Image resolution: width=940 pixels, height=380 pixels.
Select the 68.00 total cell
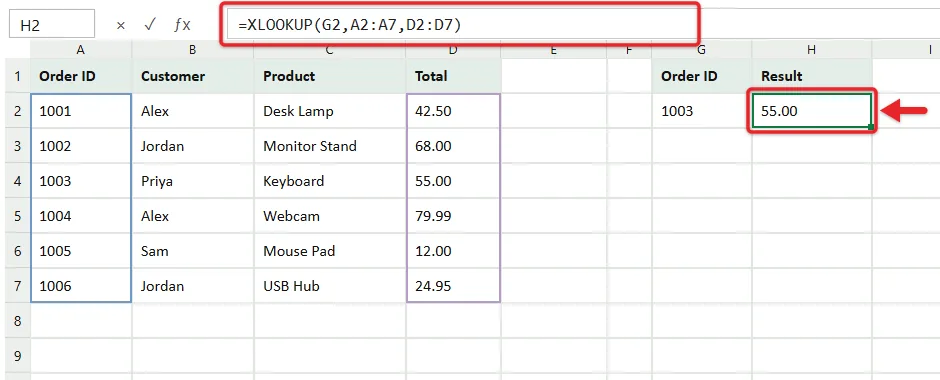[x=453, y=146]
